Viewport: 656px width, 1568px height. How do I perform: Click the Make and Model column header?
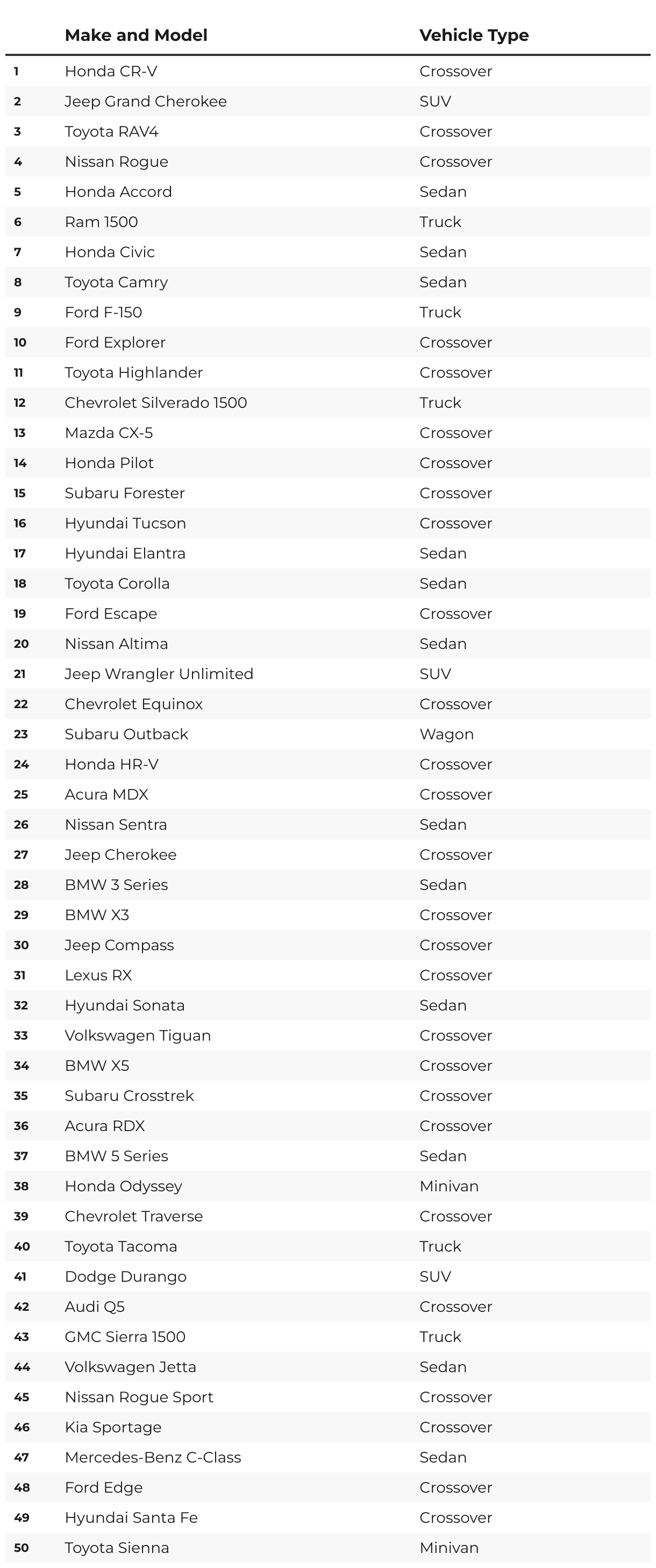tap(136, 36)
